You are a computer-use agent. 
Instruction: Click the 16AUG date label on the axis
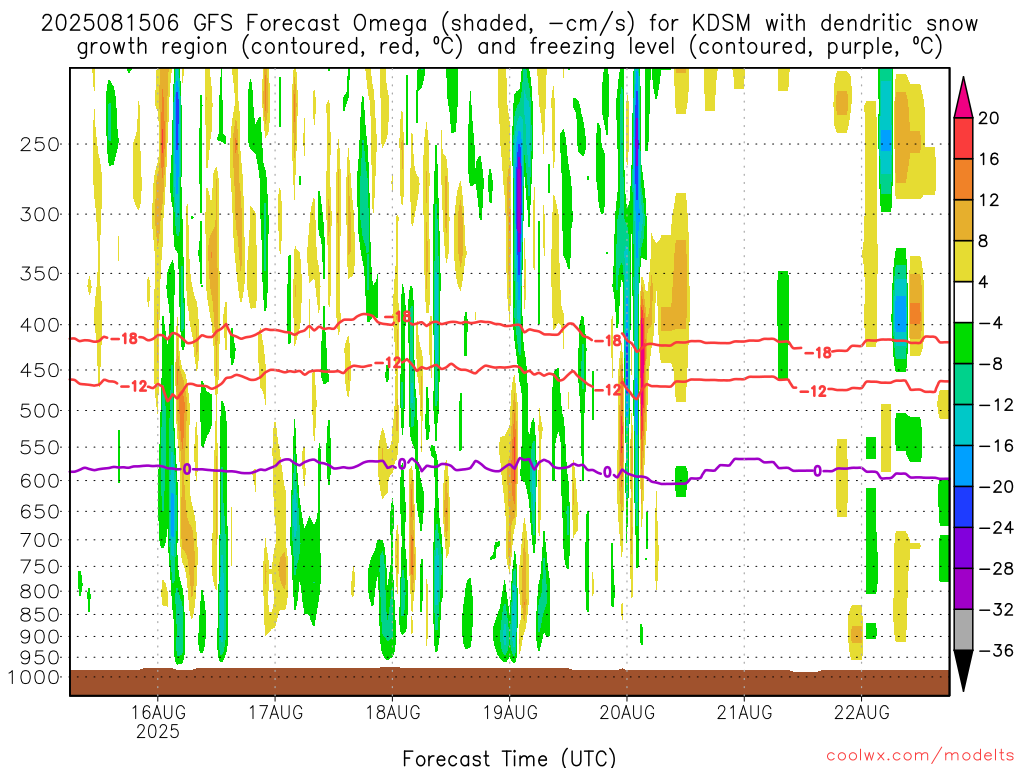click(x=158, y=712)
